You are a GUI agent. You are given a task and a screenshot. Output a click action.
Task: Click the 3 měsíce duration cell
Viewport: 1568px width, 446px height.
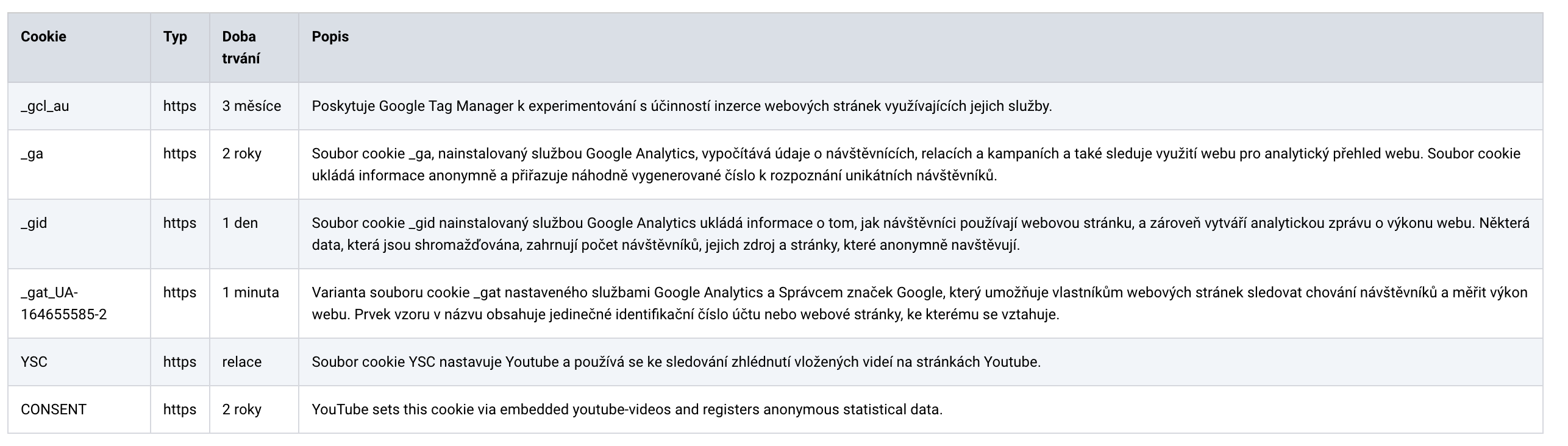tap(251, 106)
